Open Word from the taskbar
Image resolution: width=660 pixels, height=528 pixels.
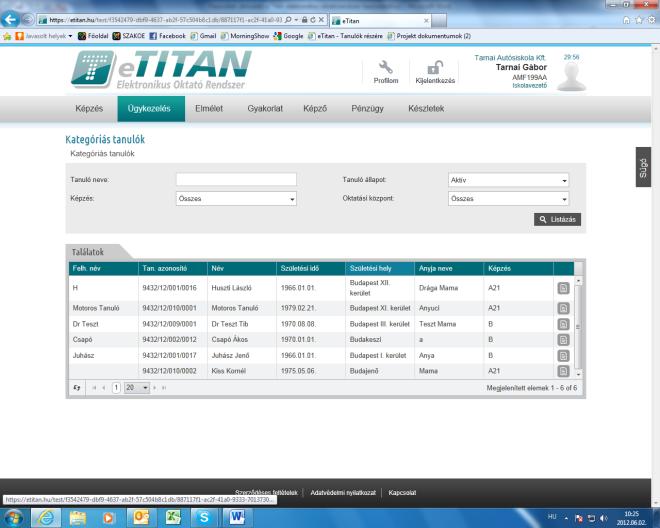tap(237, 517)
